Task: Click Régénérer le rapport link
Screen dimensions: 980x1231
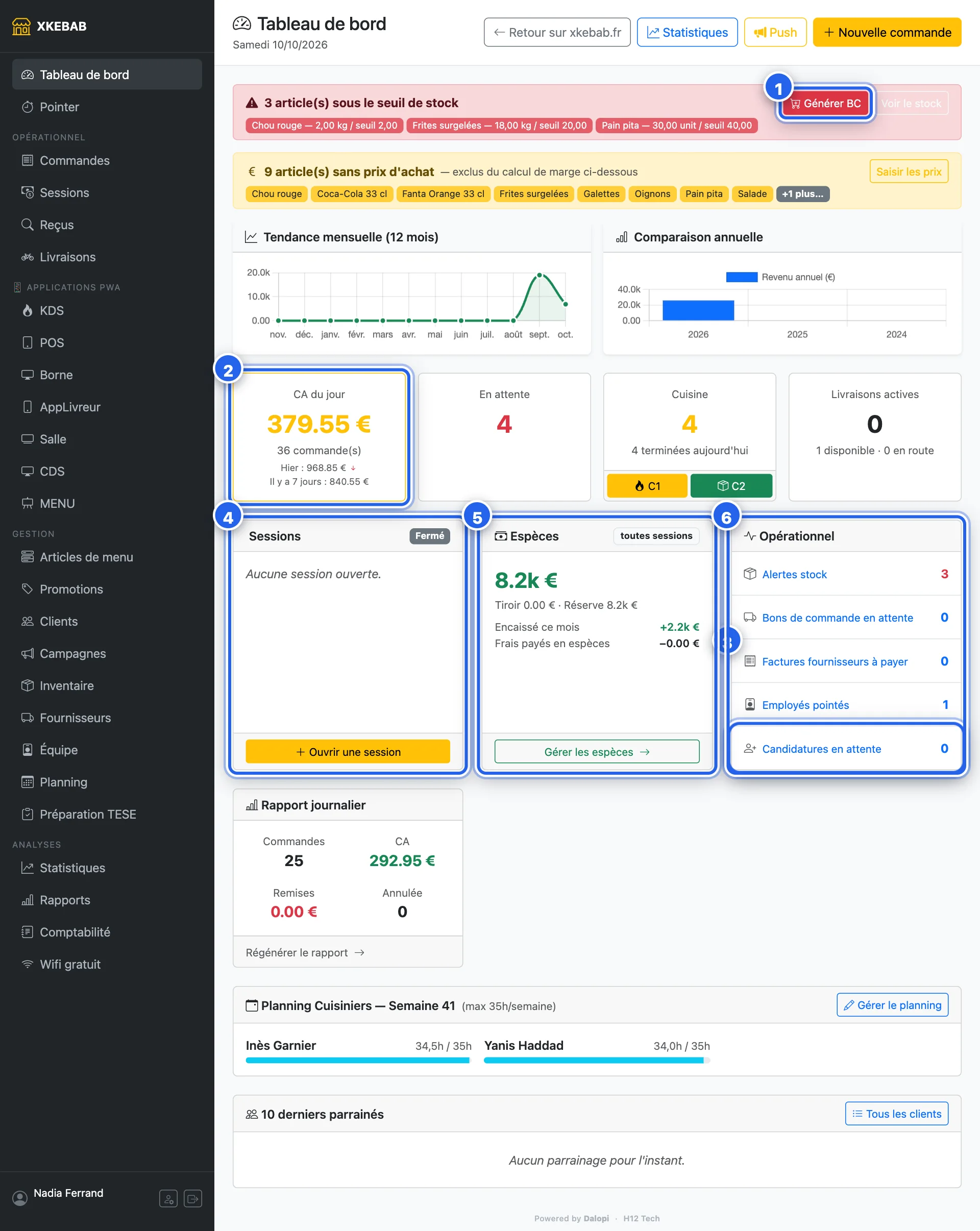Action: 305,952
